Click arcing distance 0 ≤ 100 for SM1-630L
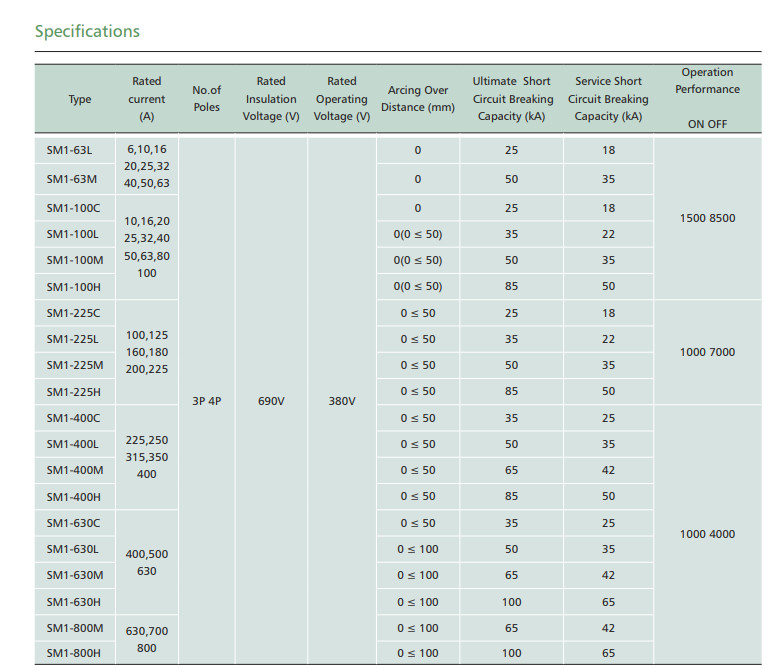This screenshot has height=668, width=776. pyautogui.click(x=418, y=549)
